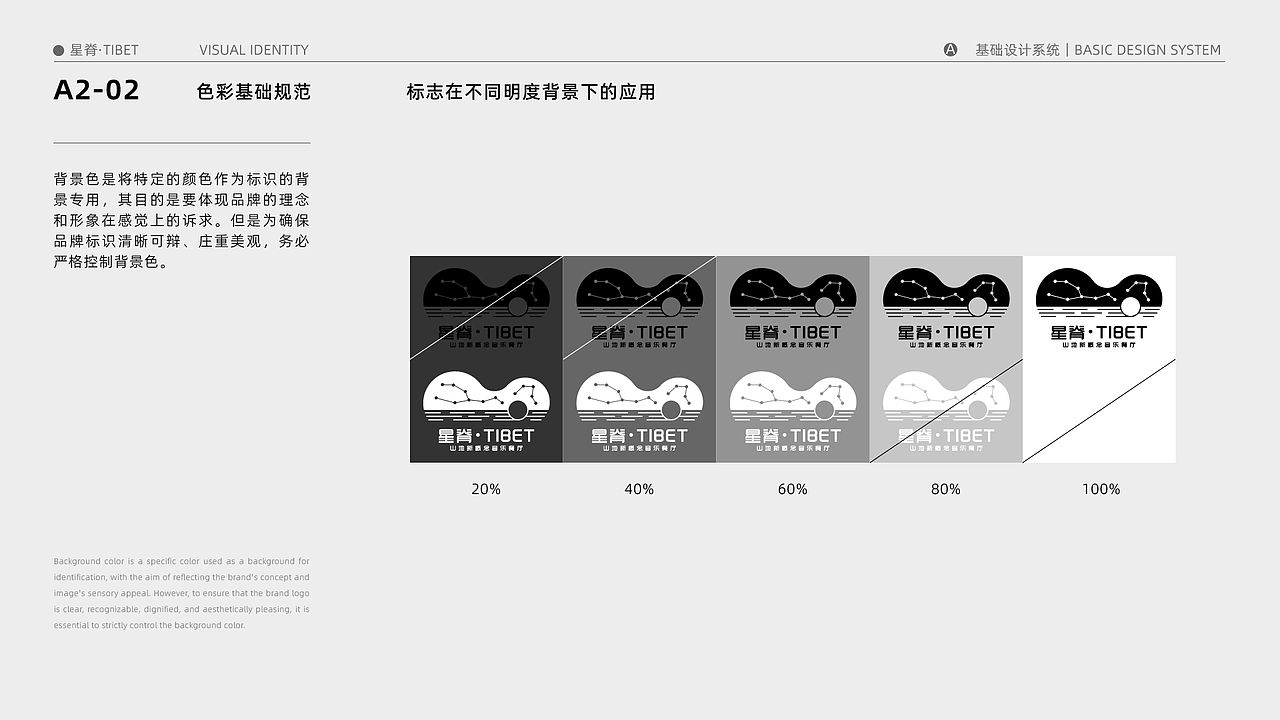The width and height of the screenshot is (1280, 720).
Task: Click the 20% brightness label
Action: tap(486, 489)
